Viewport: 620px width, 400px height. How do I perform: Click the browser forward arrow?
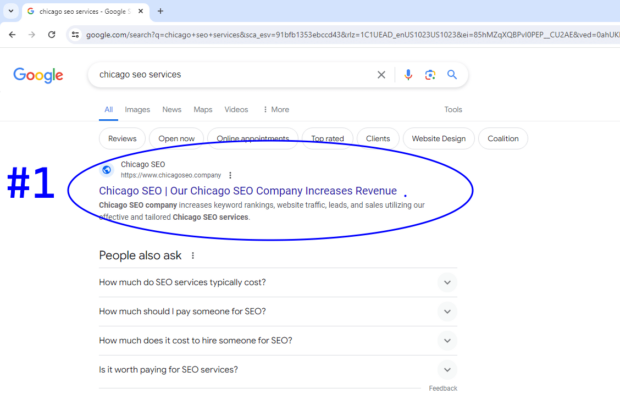click(x=32, y=35)
